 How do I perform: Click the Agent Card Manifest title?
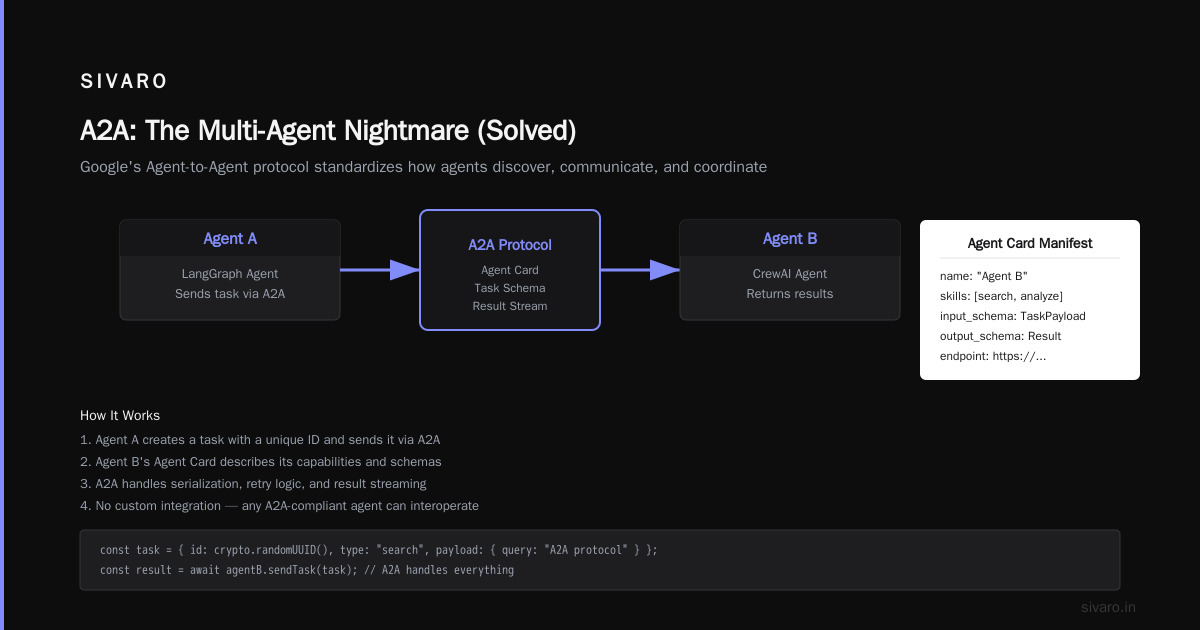point(1030,243)
